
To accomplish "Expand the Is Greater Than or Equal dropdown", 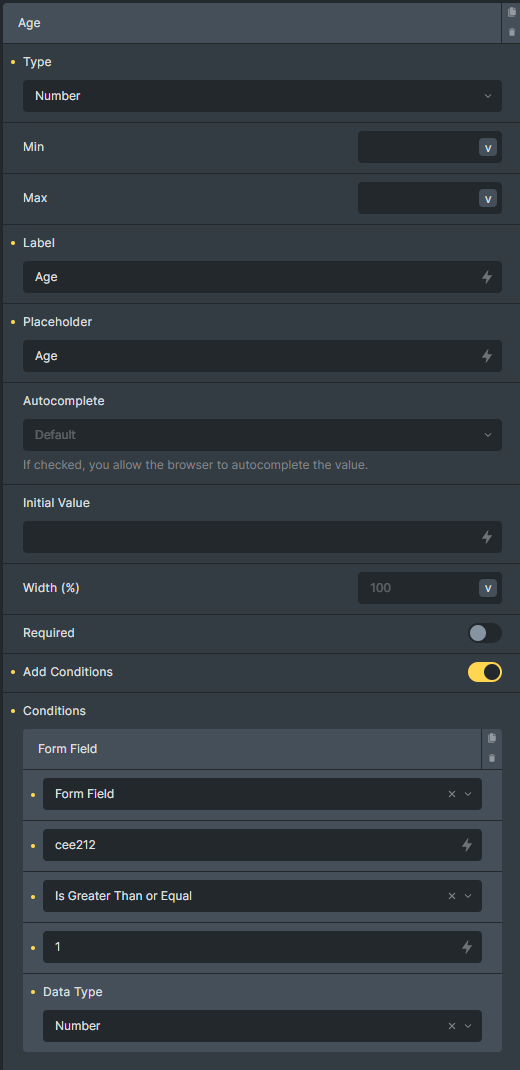I will 263,896.
